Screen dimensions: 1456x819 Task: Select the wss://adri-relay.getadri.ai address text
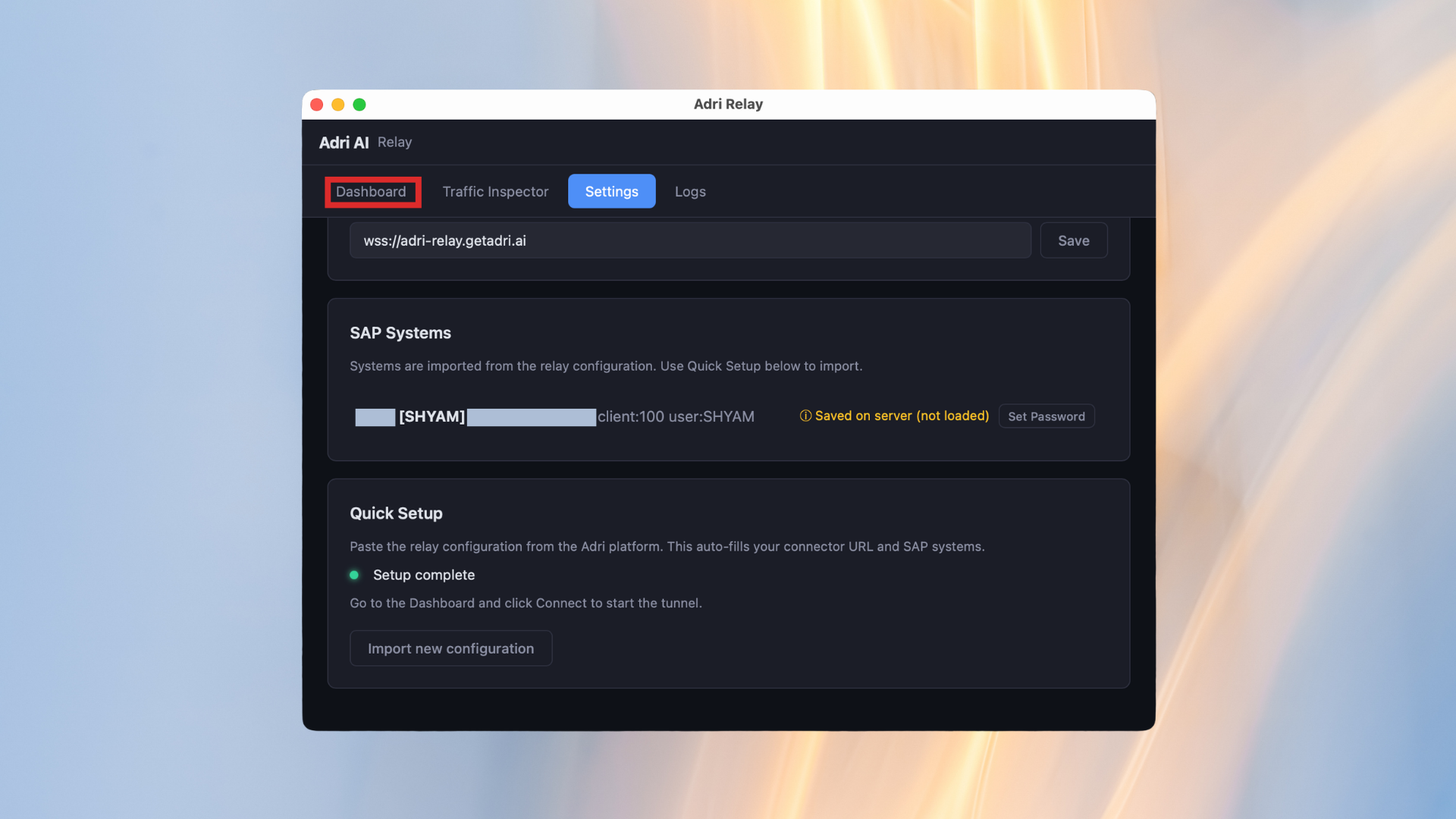[x=444, y=240]
